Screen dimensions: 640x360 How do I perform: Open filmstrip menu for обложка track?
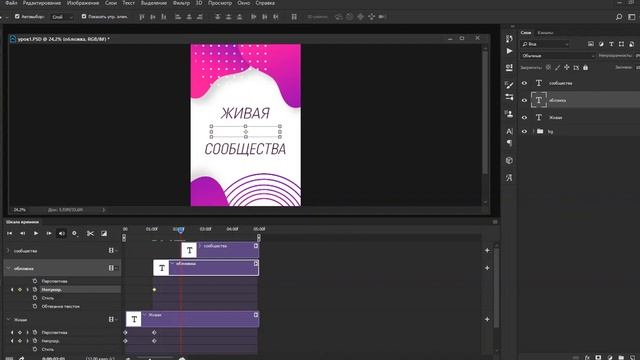[x=112, y=268]
